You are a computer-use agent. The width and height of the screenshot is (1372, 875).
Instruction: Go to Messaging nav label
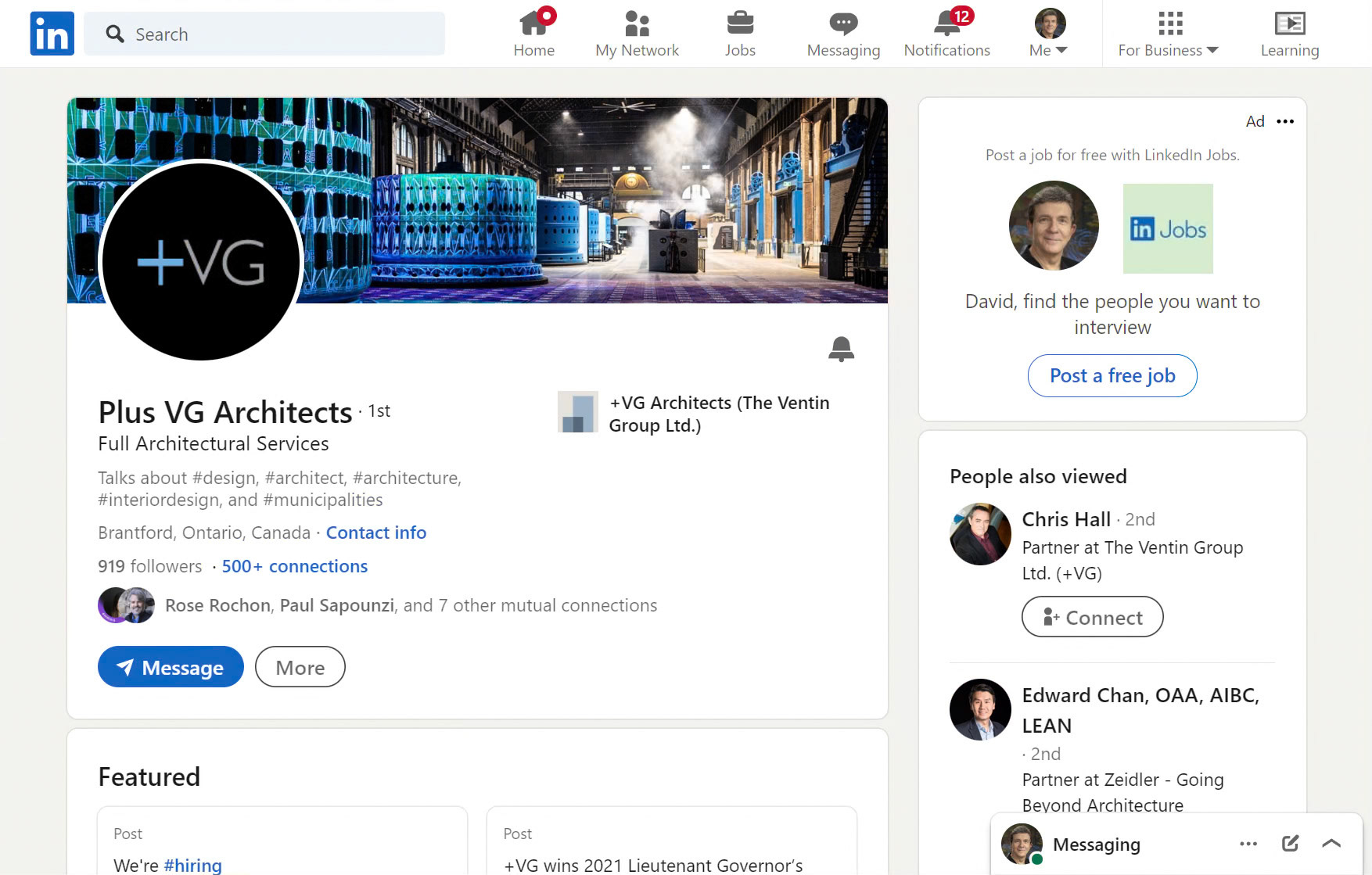(843, 50)
